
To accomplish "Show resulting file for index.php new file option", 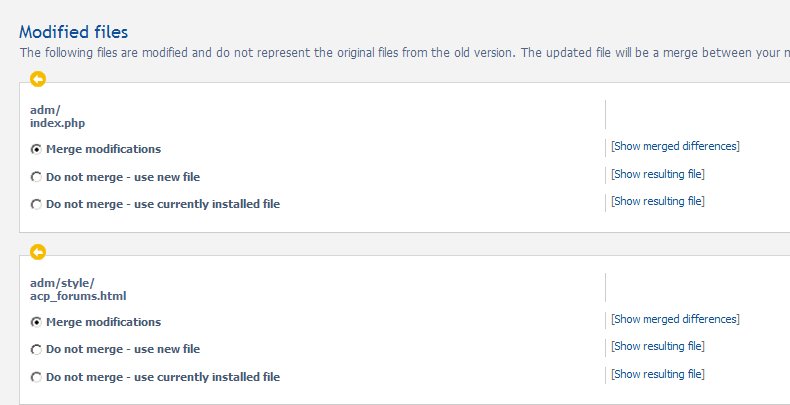I will 658,174.
